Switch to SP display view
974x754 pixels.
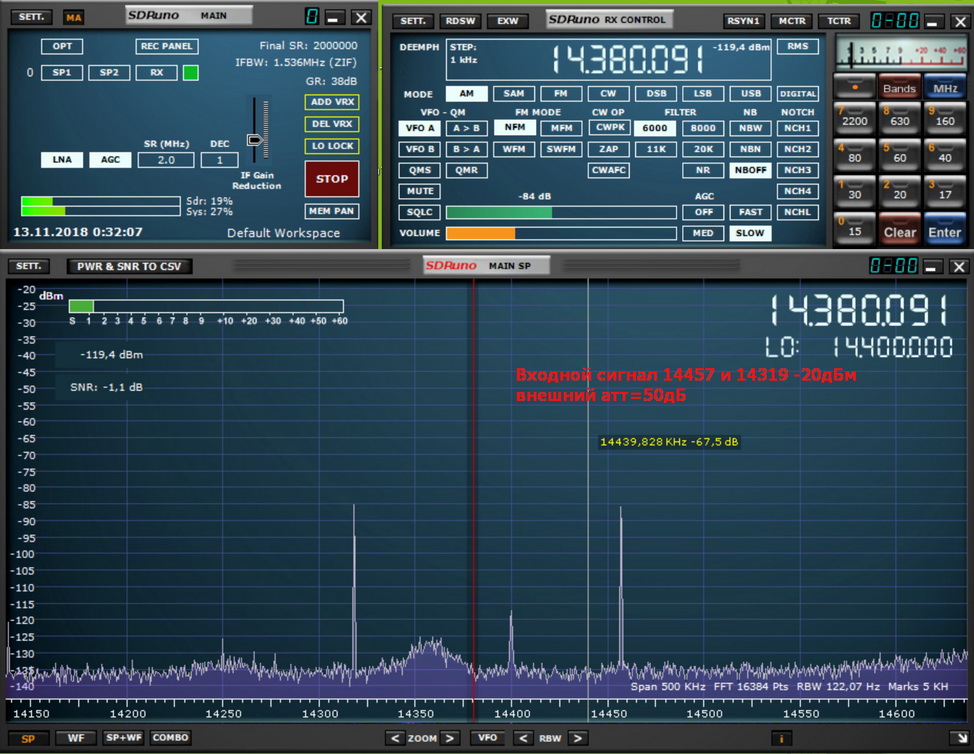28,738
